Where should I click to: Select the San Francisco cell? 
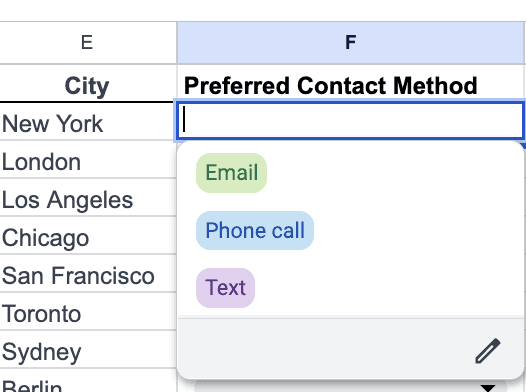(87, 273)
